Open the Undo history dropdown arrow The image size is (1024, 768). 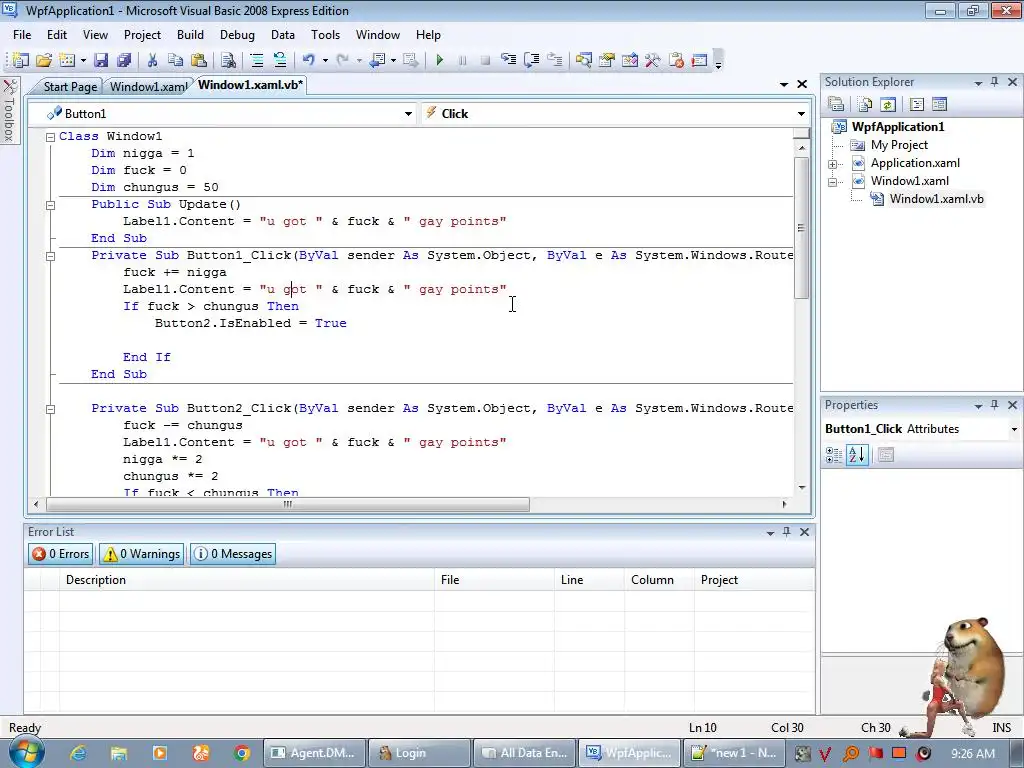pos(325,61)
